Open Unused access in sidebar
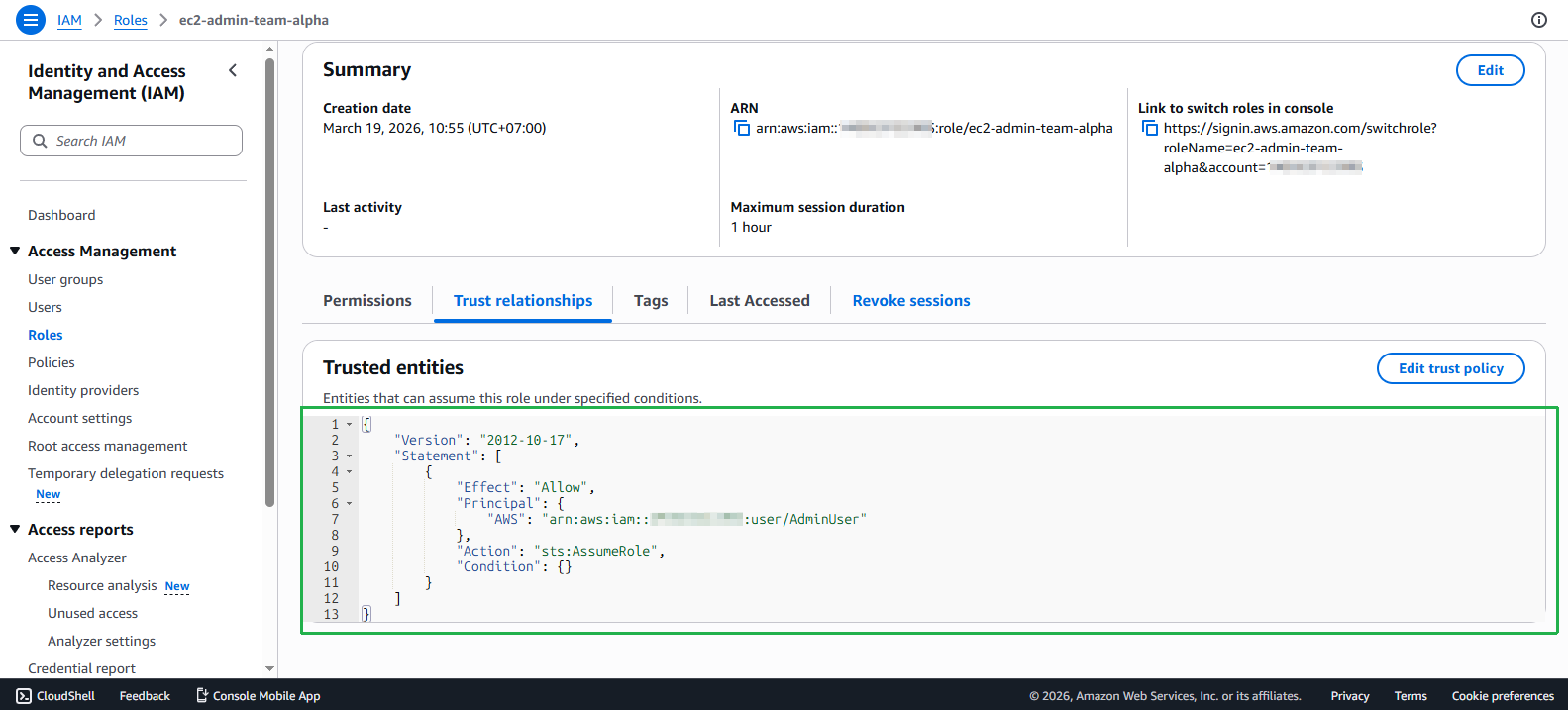The width and height of the screenshot is (1568, 710). 92,613
